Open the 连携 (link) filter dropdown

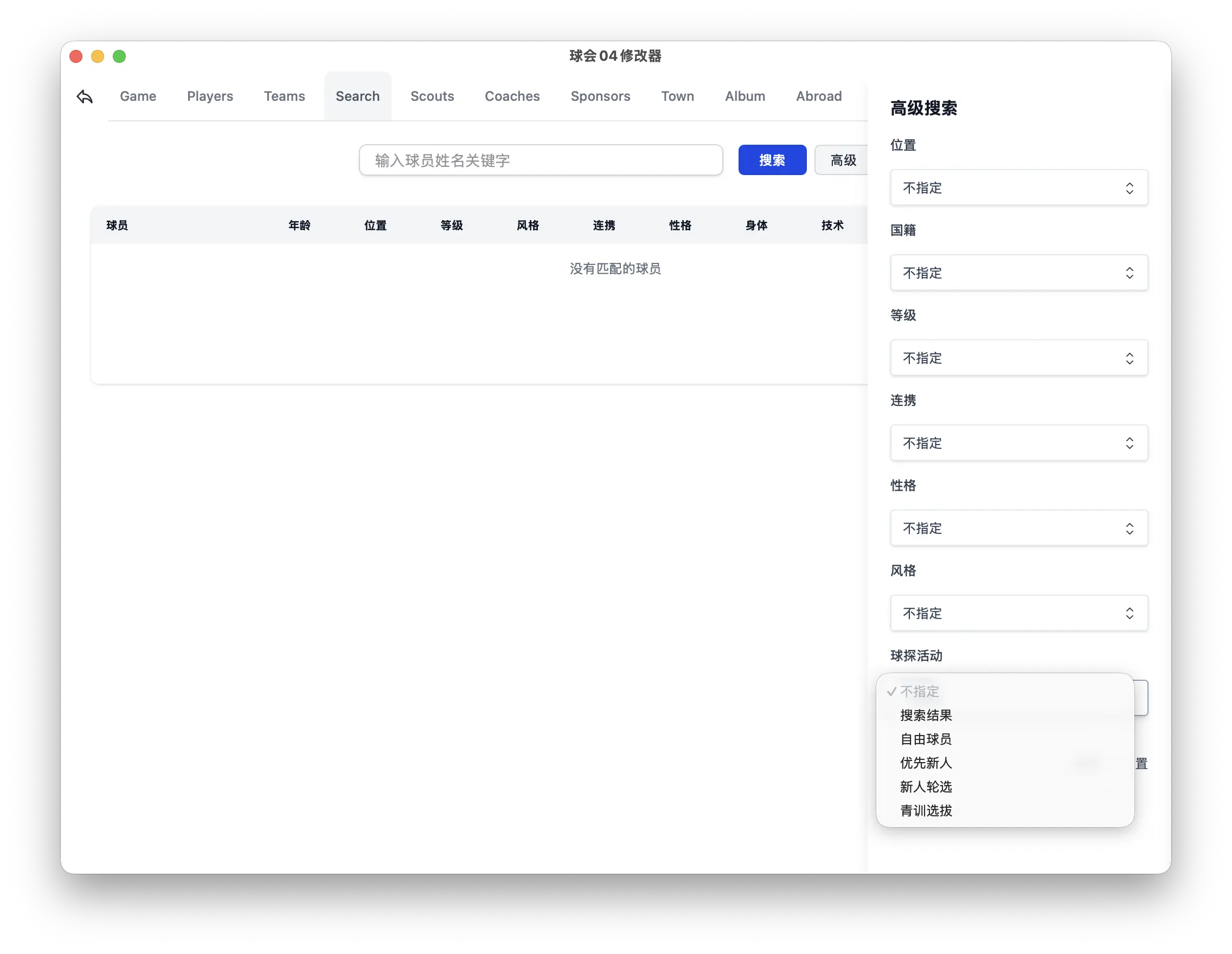tap(1018, 443)
